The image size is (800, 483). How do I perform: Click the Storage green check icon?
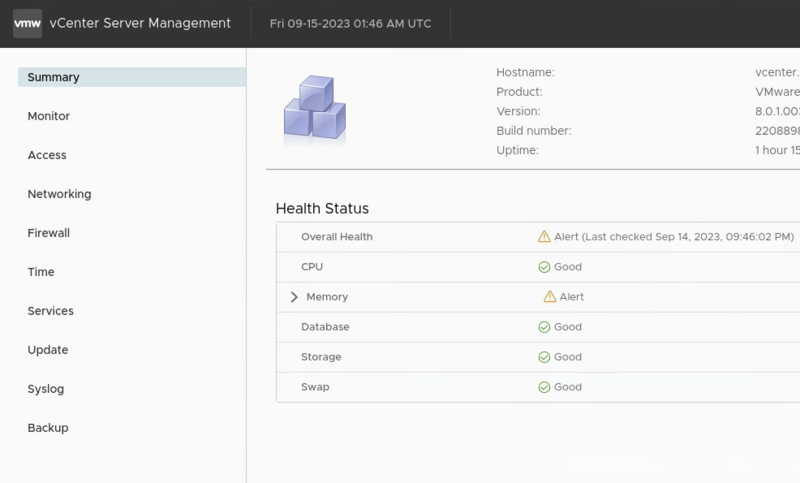click(544, 357)
